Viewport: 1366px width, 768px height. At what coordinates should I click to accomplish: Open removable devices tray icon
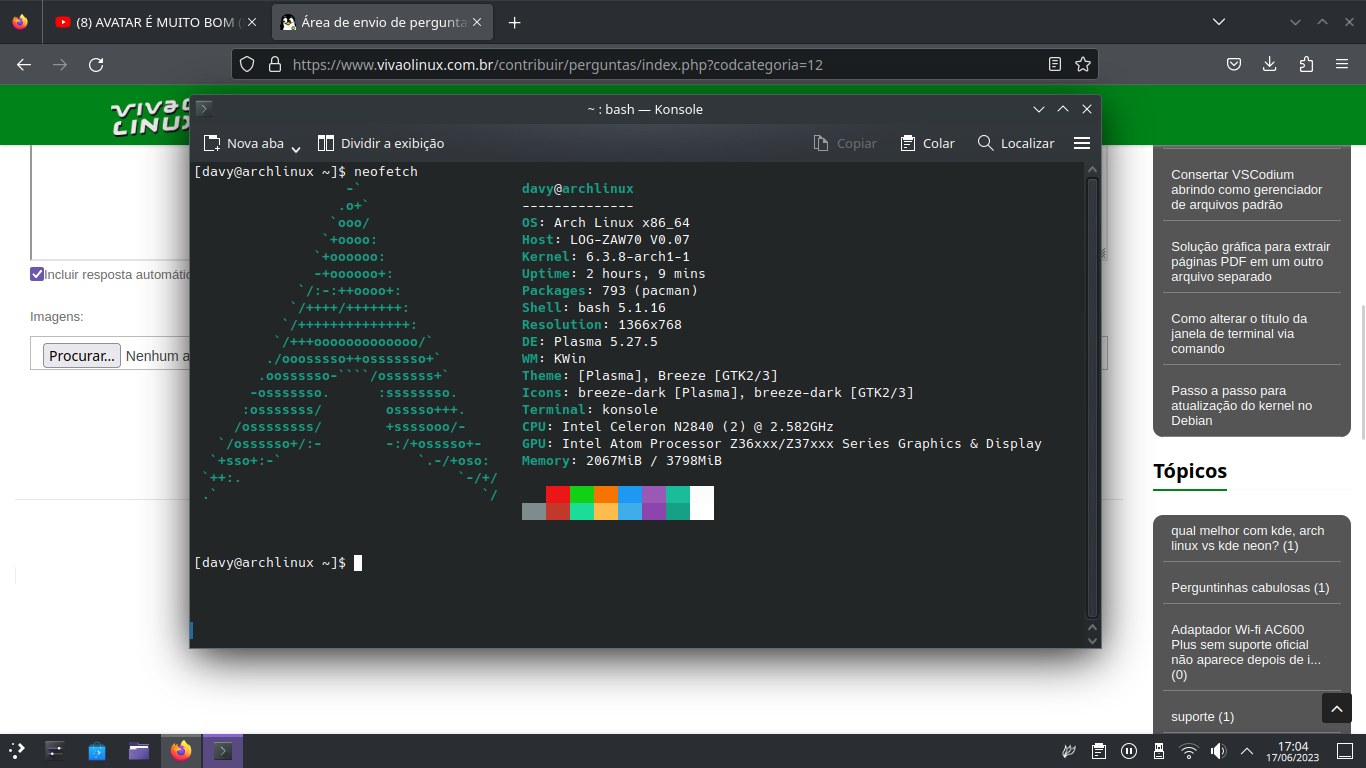point(1159,750)
